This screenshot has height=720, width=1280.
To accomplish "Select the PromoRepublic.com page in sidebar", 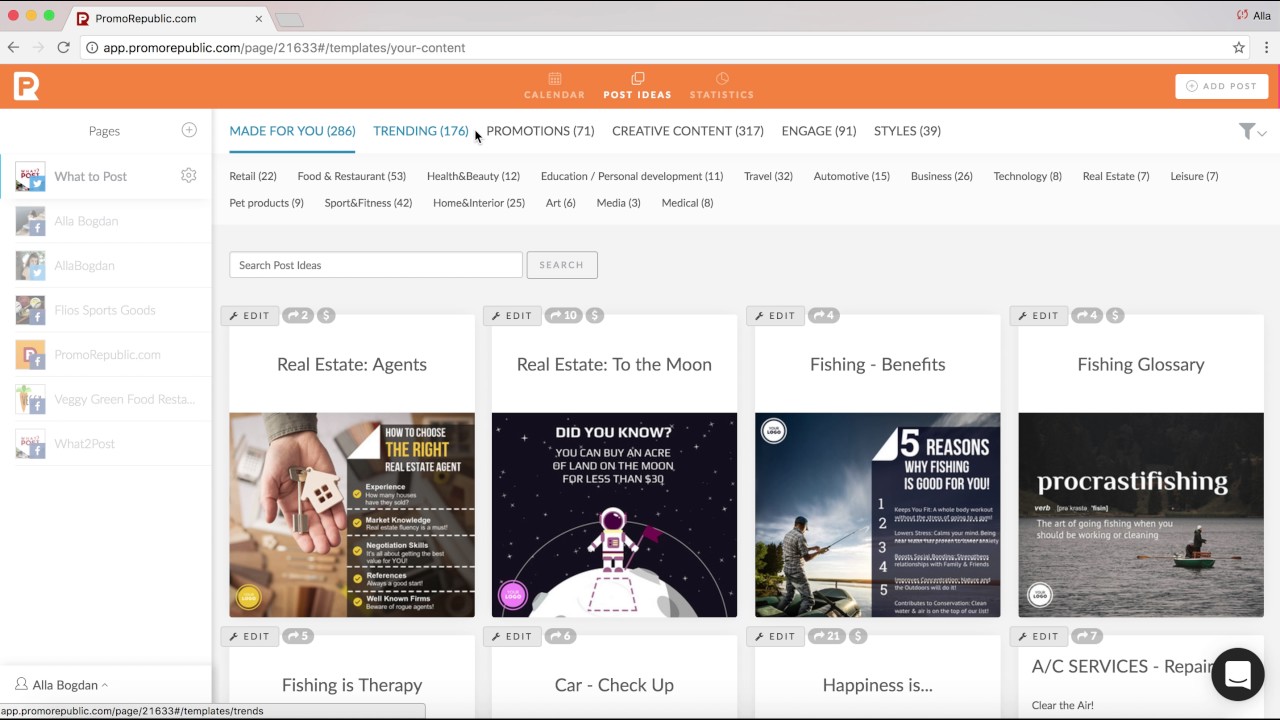I will click(x=105, y=354).
